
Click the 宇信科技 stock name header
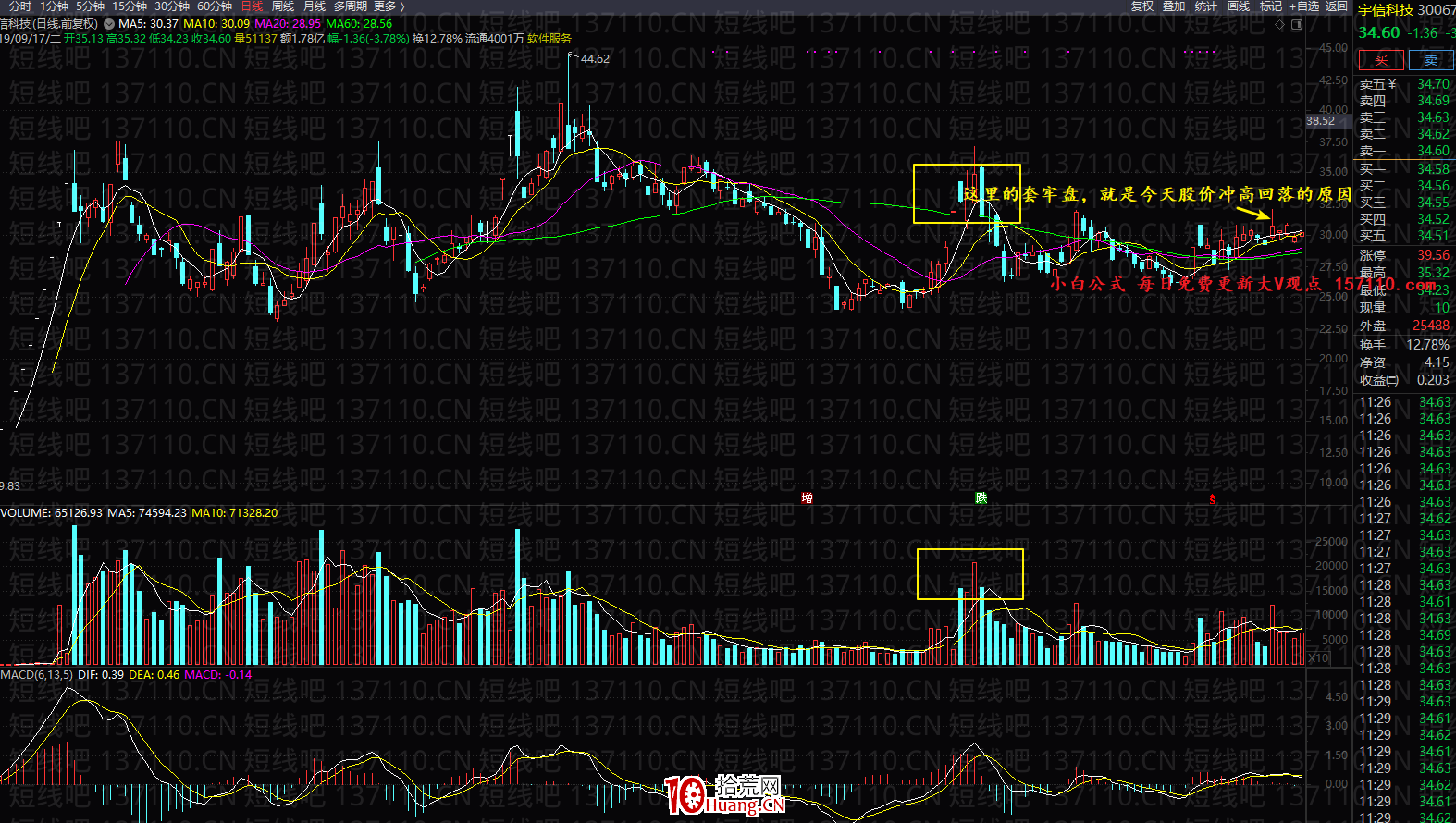pos(1386,9)
